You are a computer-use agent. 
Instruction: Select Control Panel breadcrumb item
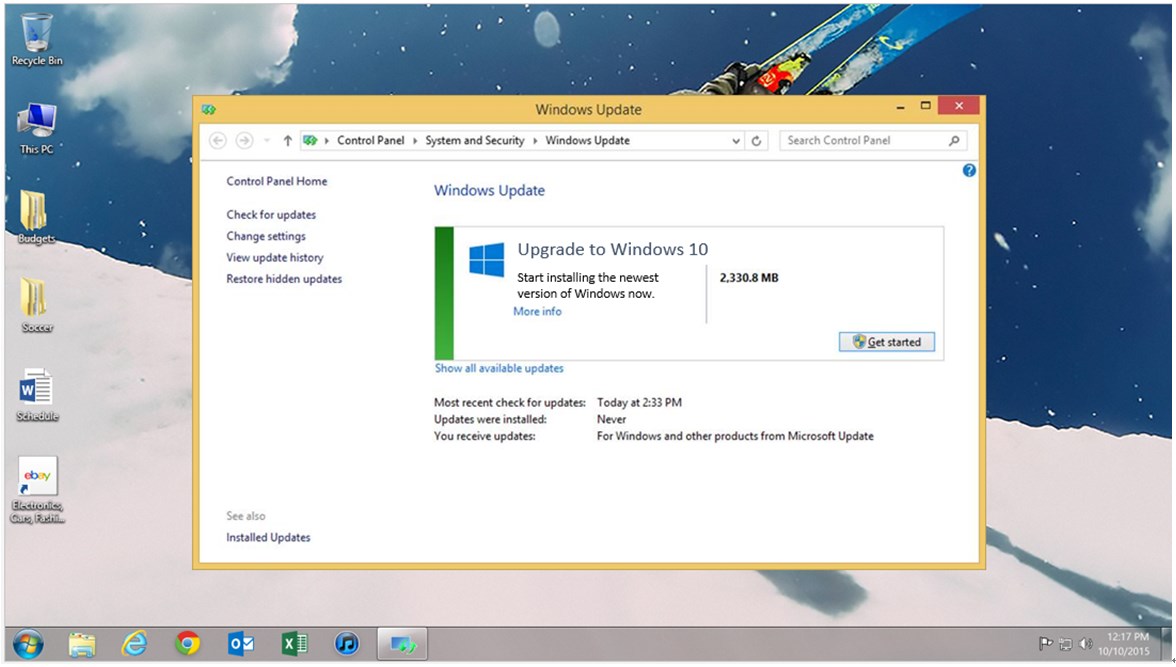tap(370, 140)
